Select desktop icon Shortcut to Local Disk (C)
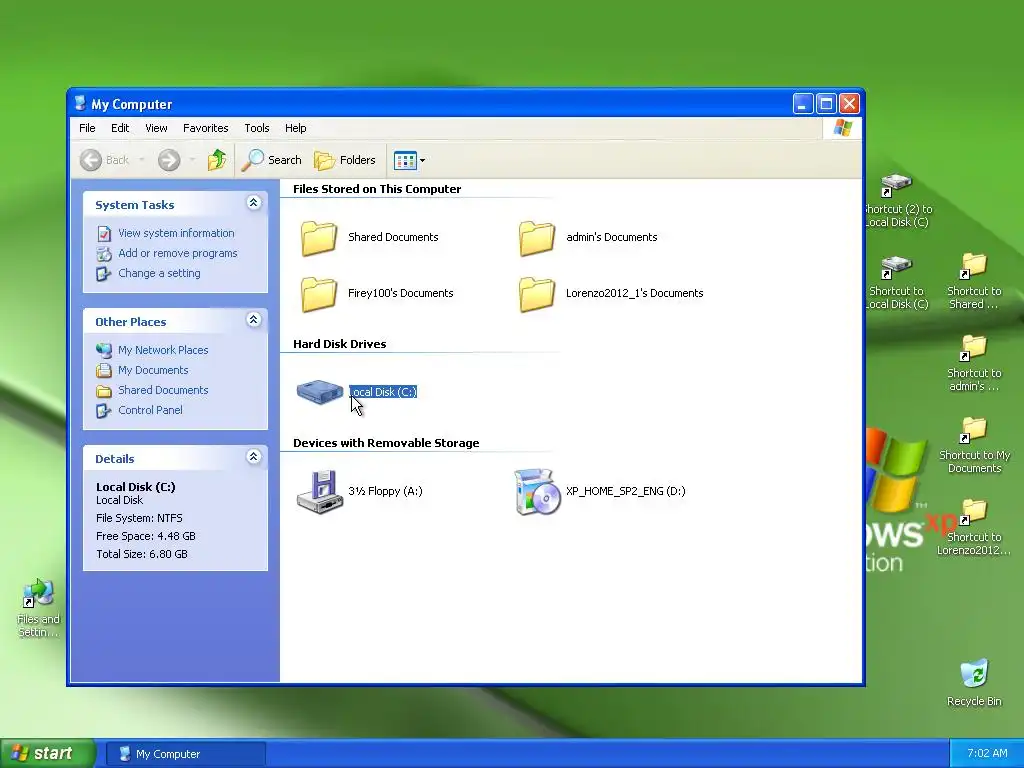Image resolution: width=1024 pixels, height=768 pixels. [896, 267]
